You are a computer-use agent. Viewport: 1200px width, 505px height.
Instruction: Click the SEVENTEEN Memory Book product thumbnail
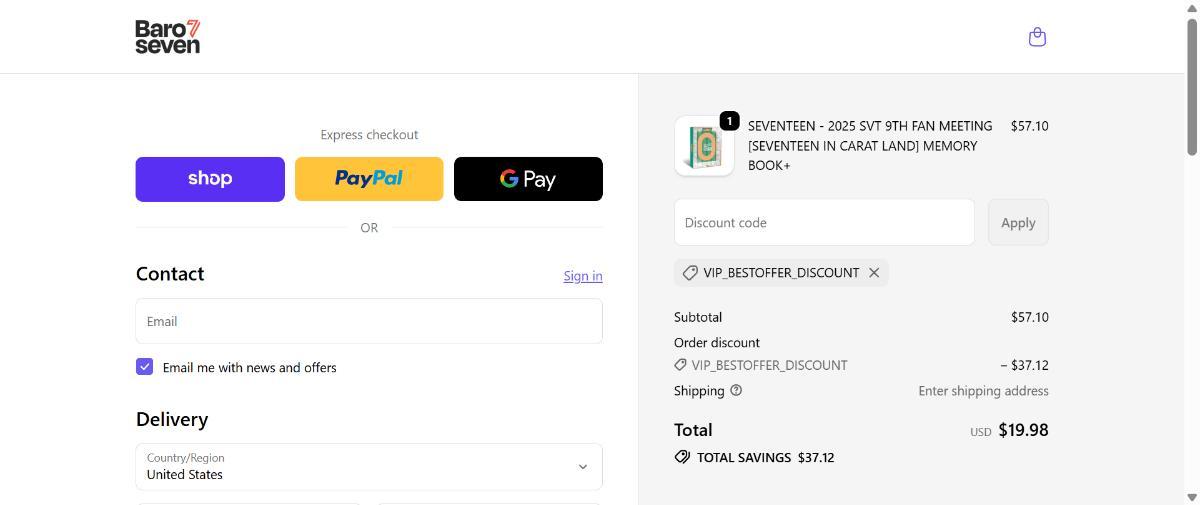click(x=704, y=146)
